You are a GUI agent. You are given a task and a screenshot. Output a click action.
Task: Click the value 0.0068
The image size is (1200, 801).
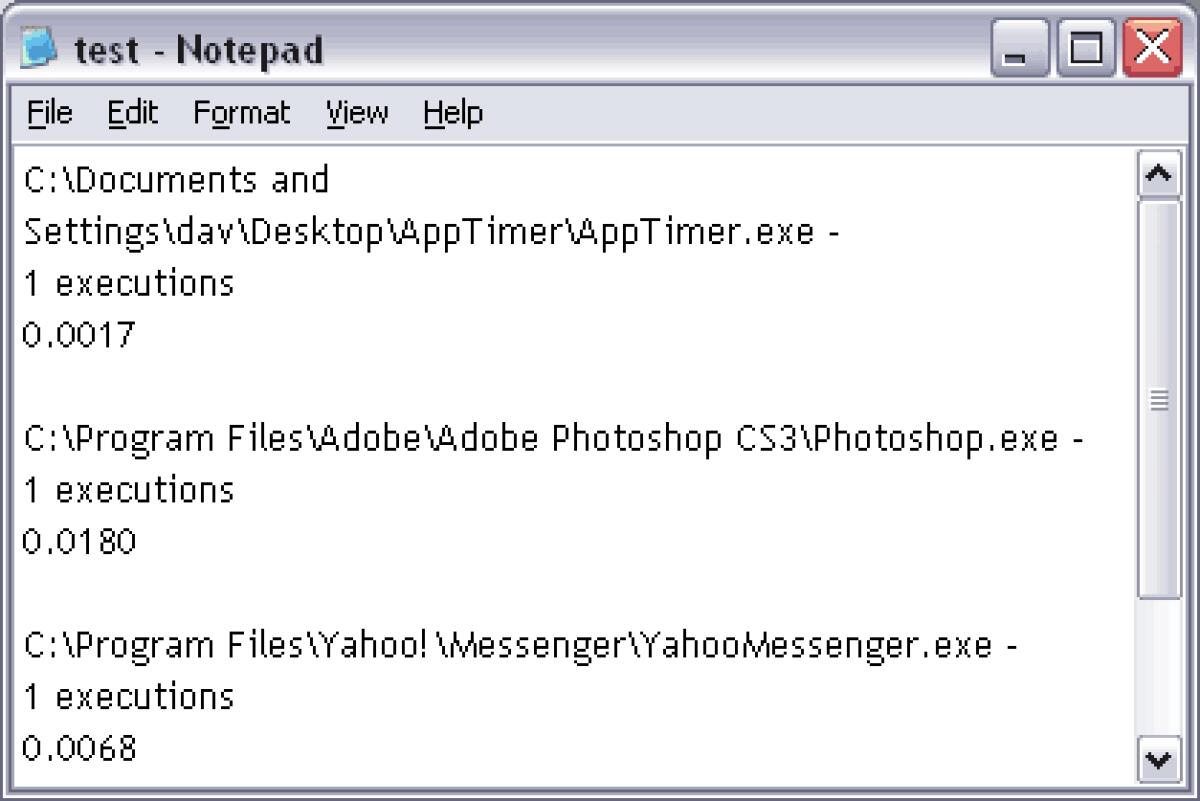coord(79,749)
